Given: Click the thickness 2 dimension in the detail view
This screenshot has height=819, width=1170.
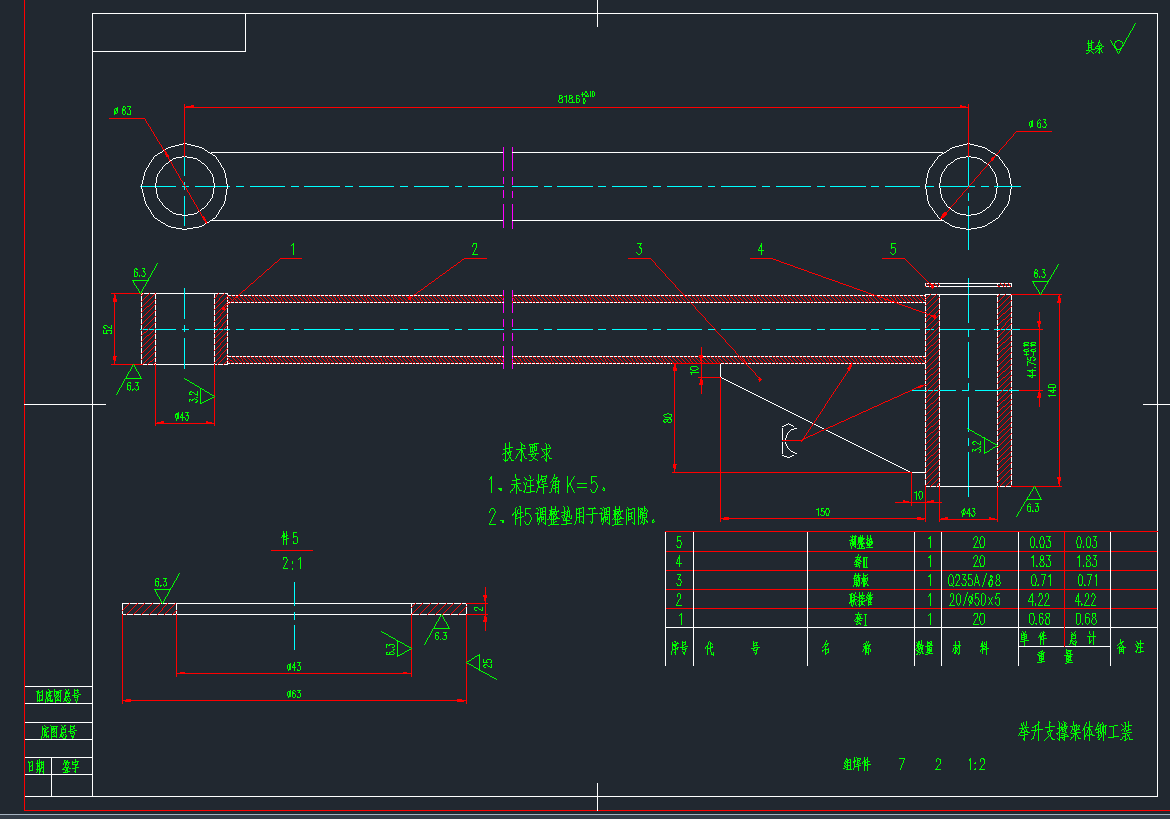Looking at the screenshot, I should [x=479, y=609].
